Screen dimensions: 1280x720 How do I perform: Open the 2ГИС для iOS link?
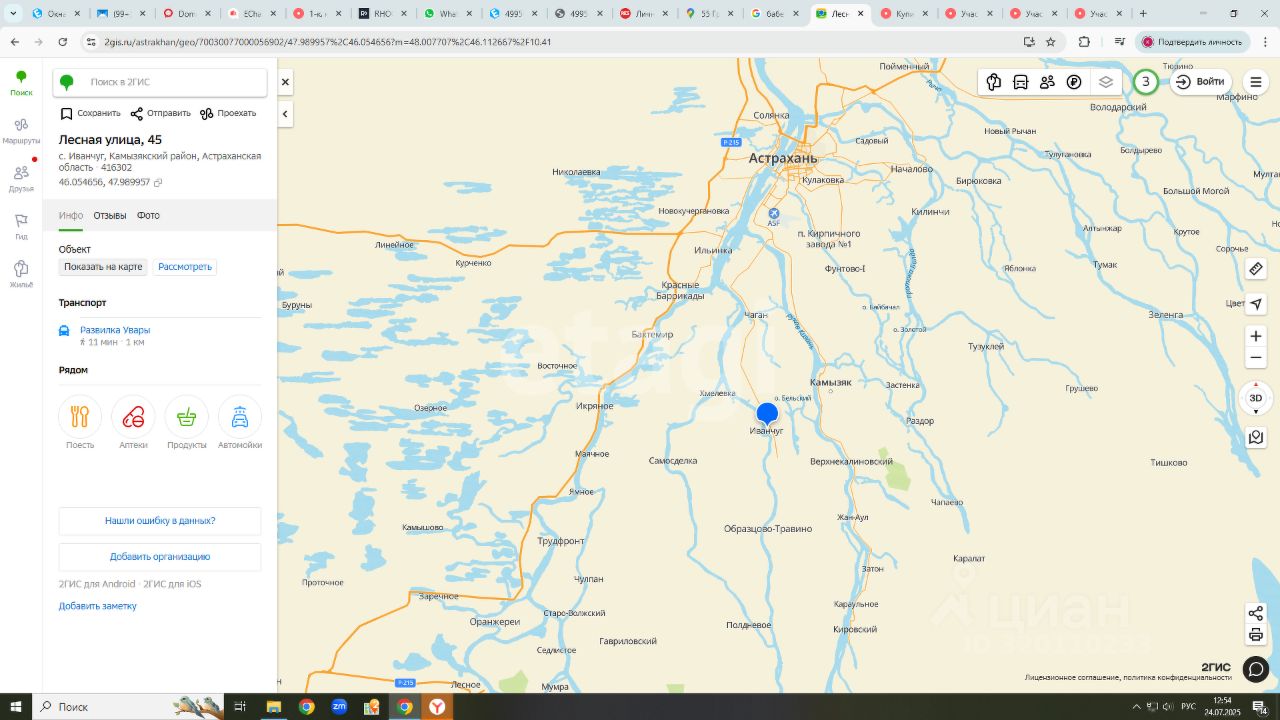pyautogui.click(x=172, y=584)
